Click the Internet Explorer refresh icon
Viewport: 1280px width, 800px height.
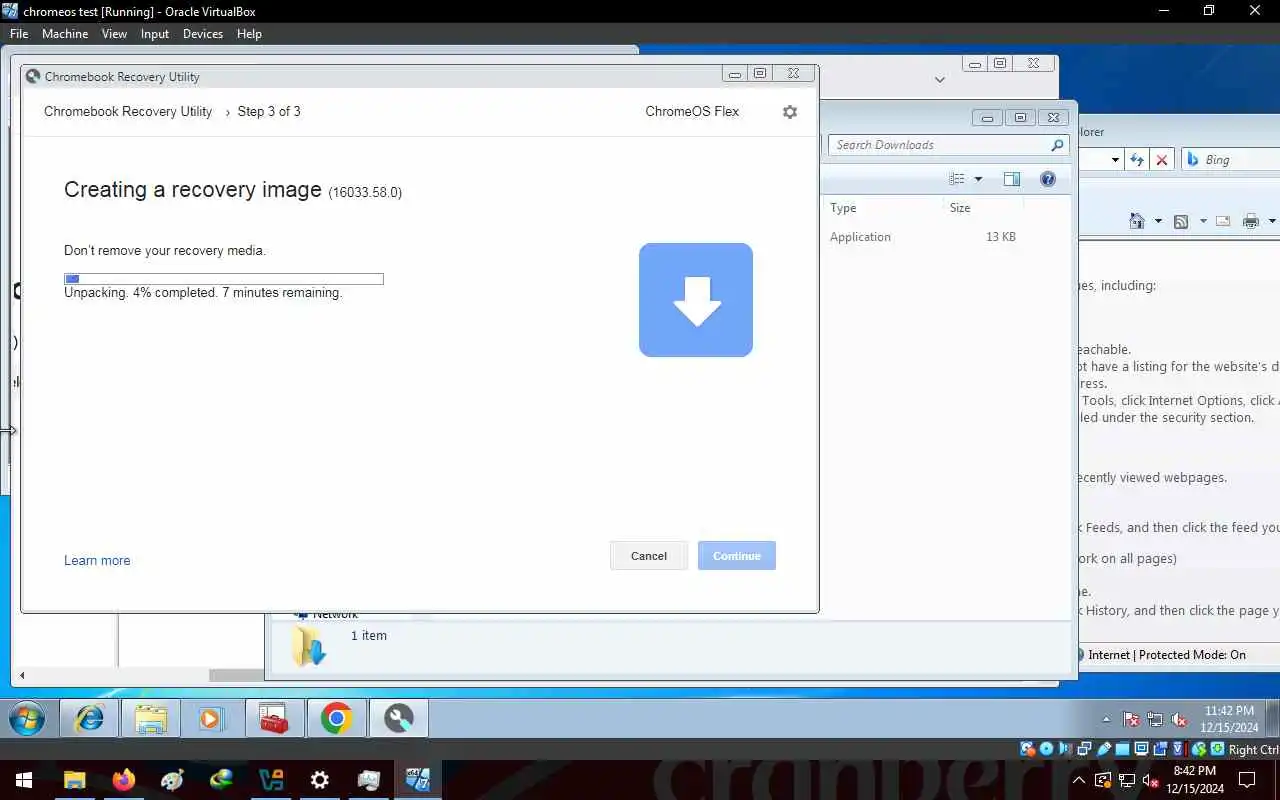tap(1137, 160)
